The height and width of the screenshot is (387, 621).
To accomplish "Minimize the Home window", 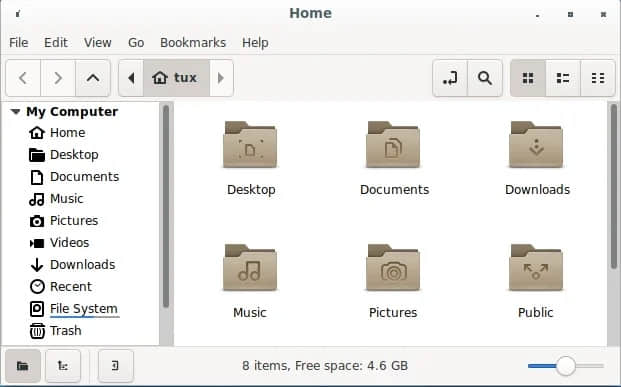I will 537,15.
